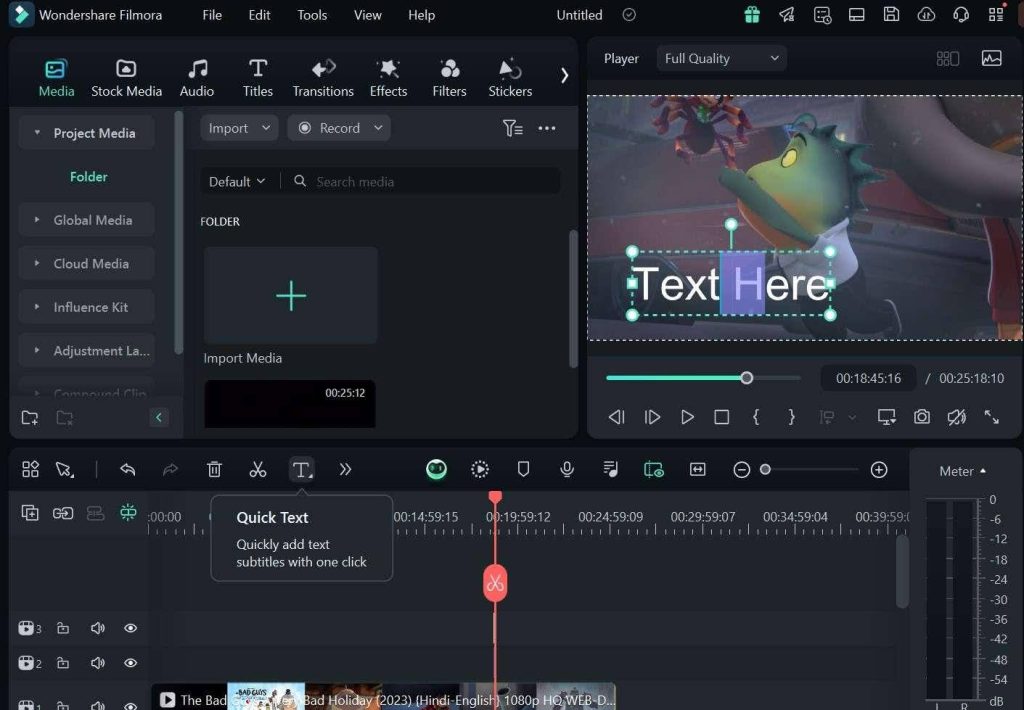Select the Quick Text tool

[302, 469]
